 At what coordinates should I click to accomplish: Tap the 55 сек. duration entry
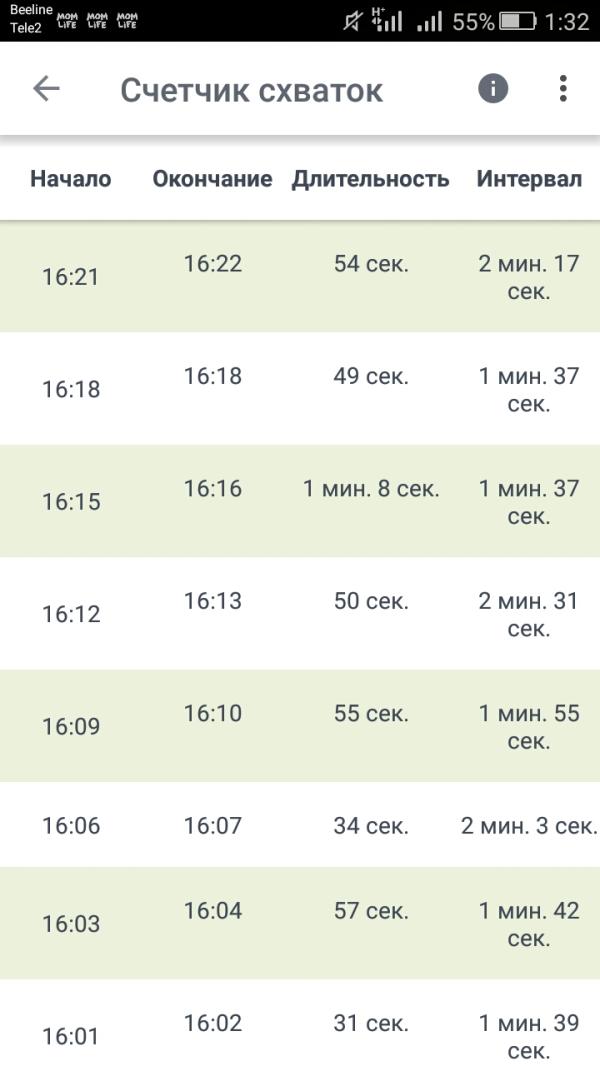coord(371,713)
